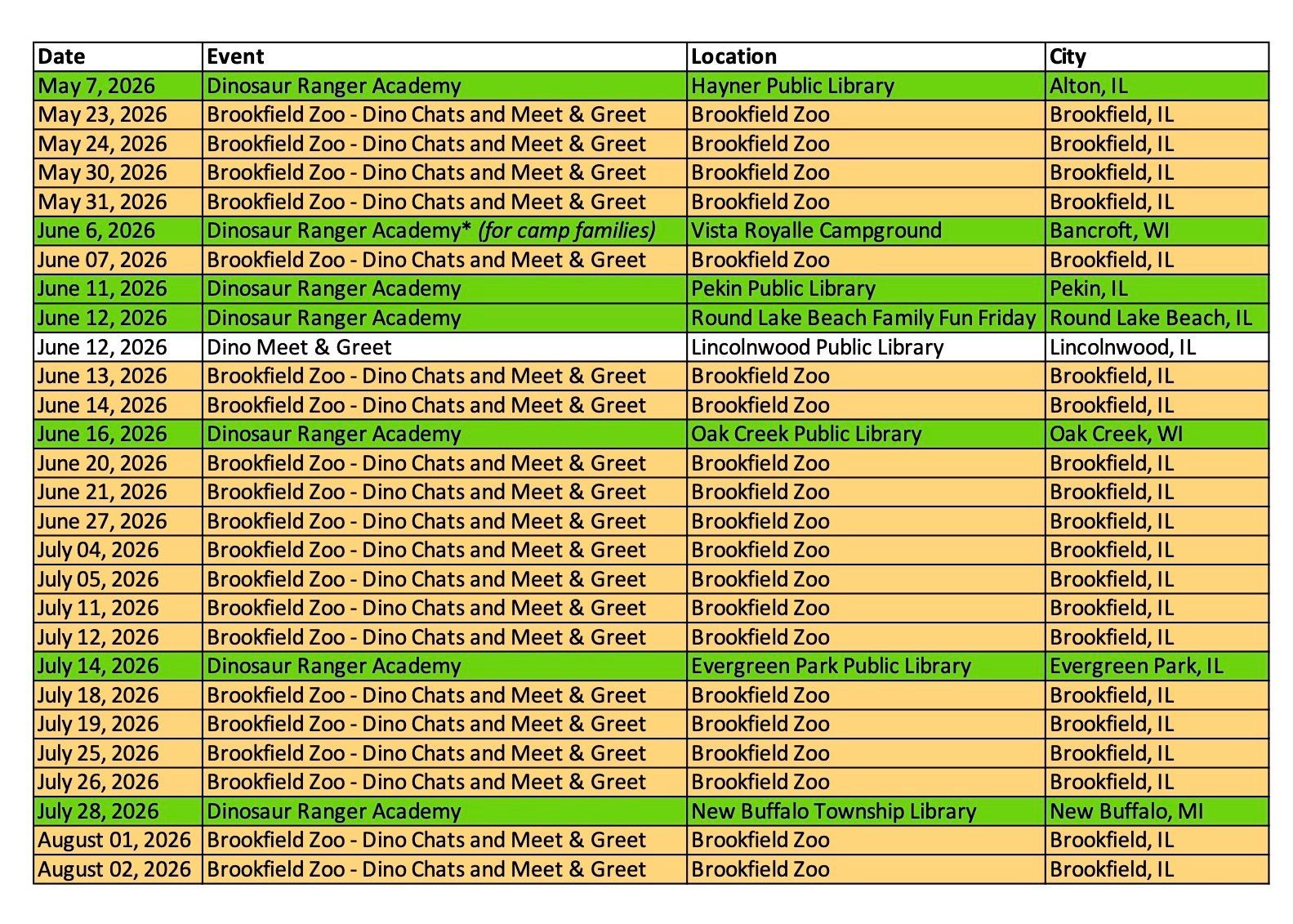The image size is (1293, 924).
Task: Select the New Buffalo, MI city cell
Action: coord(1157,811)
